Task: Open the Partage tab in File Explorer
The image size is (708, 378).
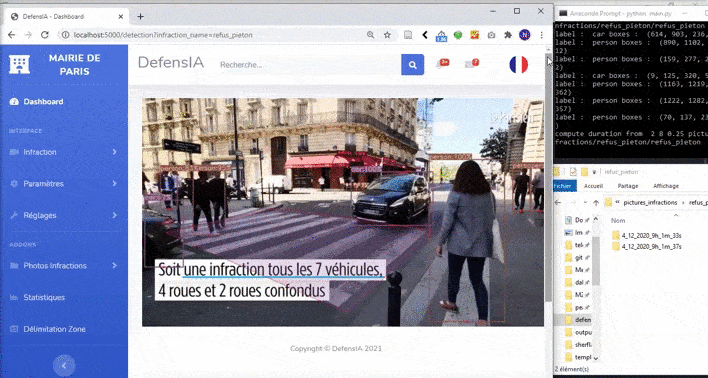Action: point(628,186)
